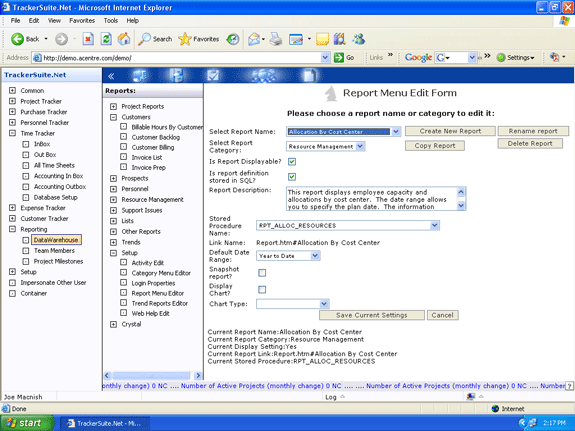Screen dimensions: 575x431
Task: Open the Edit menu
Action: (34, 21)
